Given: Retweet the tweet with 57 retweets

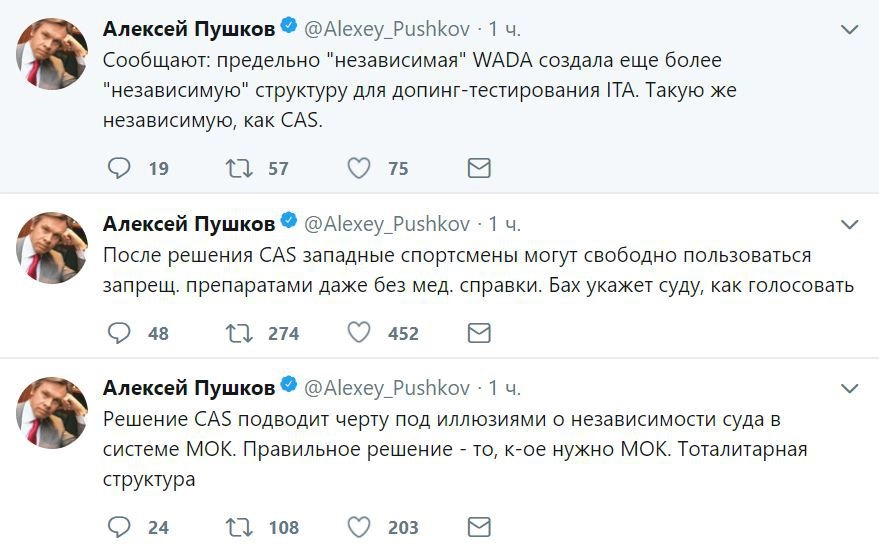Looking at the screenshot, I should pyautogui.click(x=240, y=168).
